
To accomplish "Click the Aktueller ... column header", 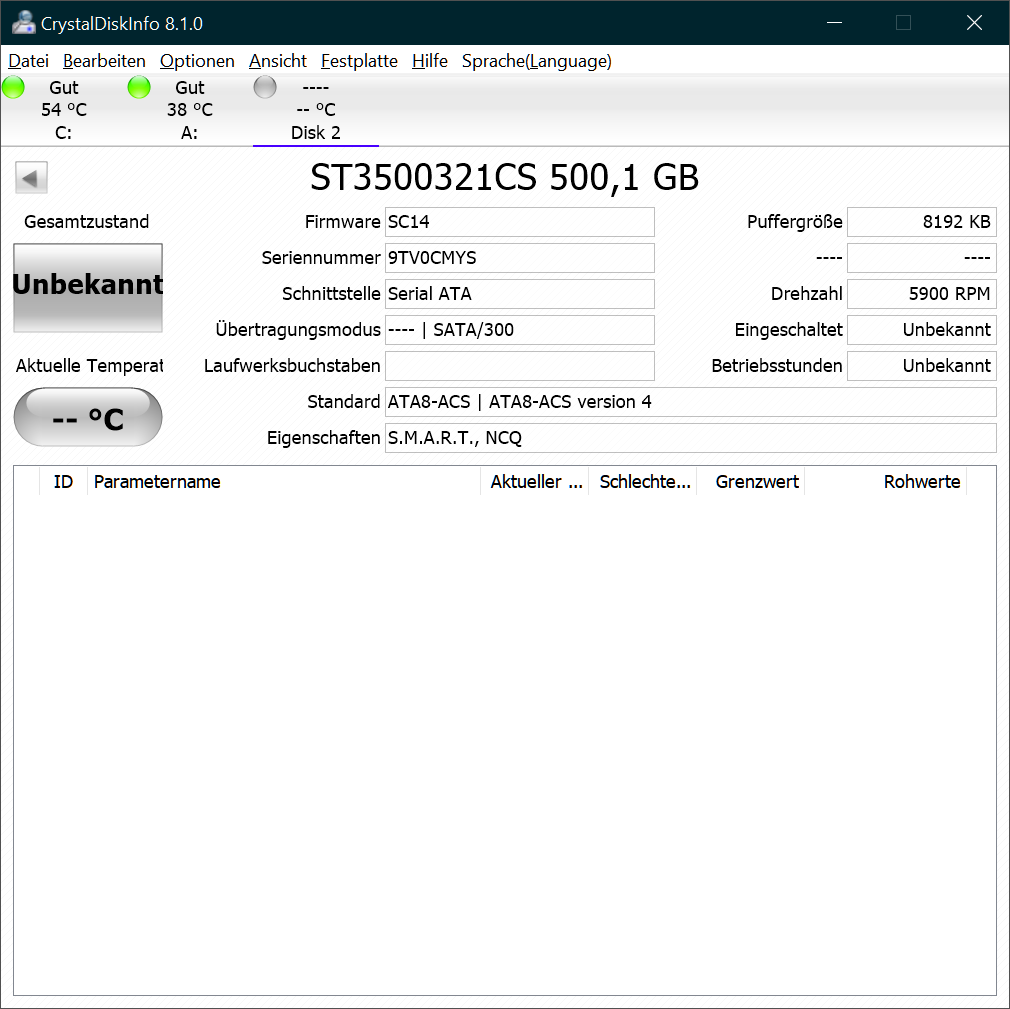I will pos(535,482).
